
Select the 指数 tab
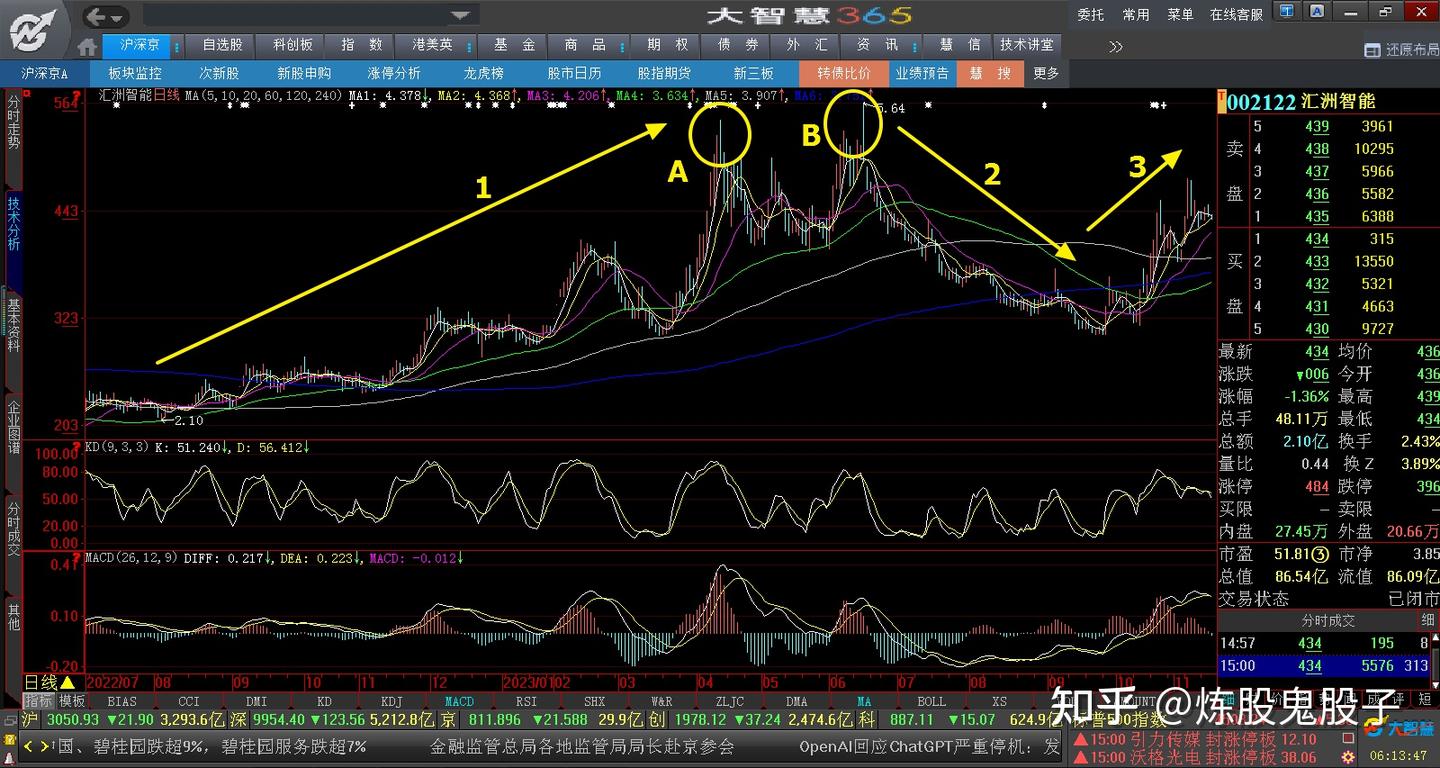tap(362, 45)
